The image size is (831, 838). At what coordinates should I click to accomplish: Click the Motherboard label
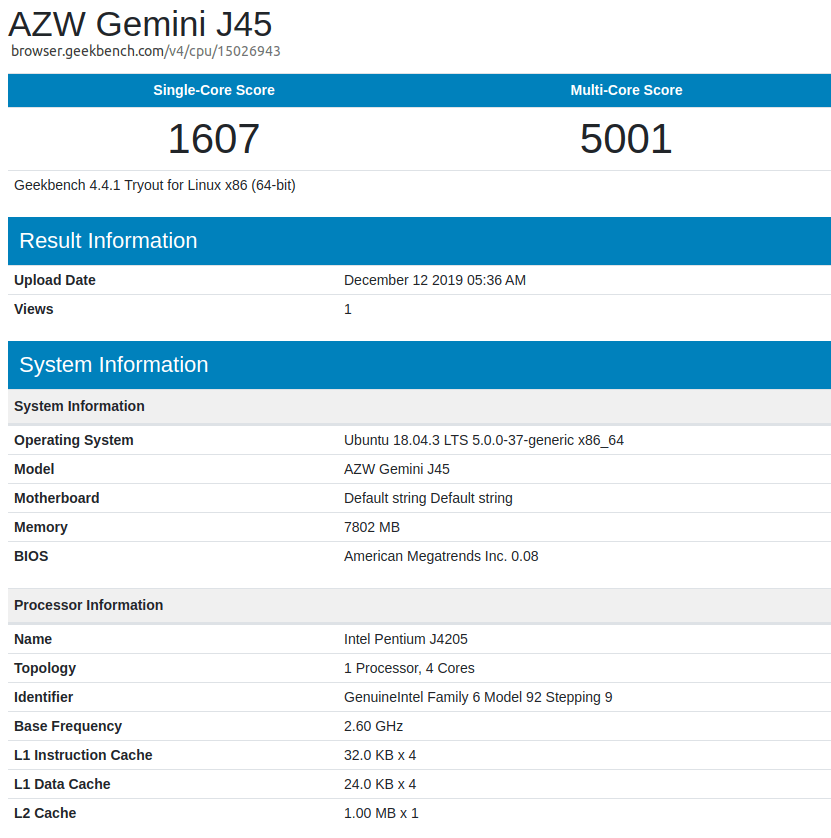coord(57,498)
